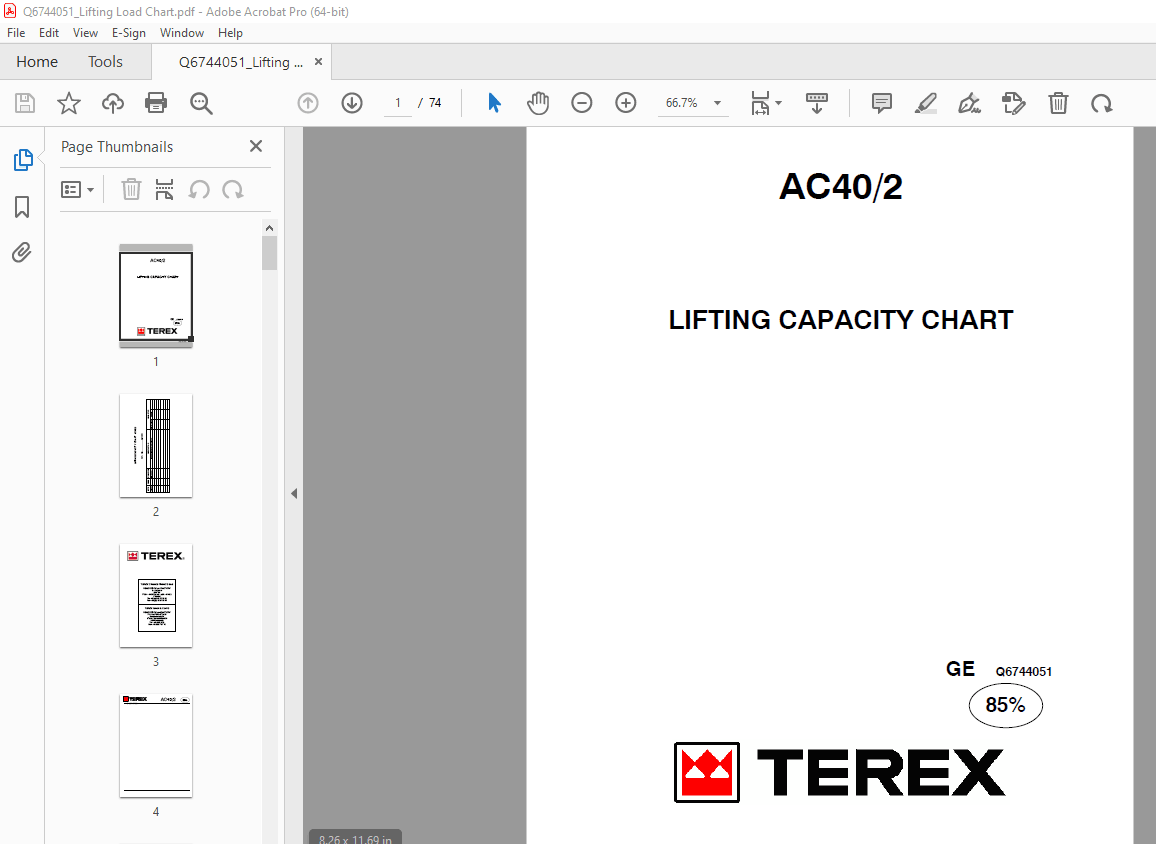This screenshot has width=1156, height=844.
Task: Print the lifting capacity chart document
Action: point(156,103)
